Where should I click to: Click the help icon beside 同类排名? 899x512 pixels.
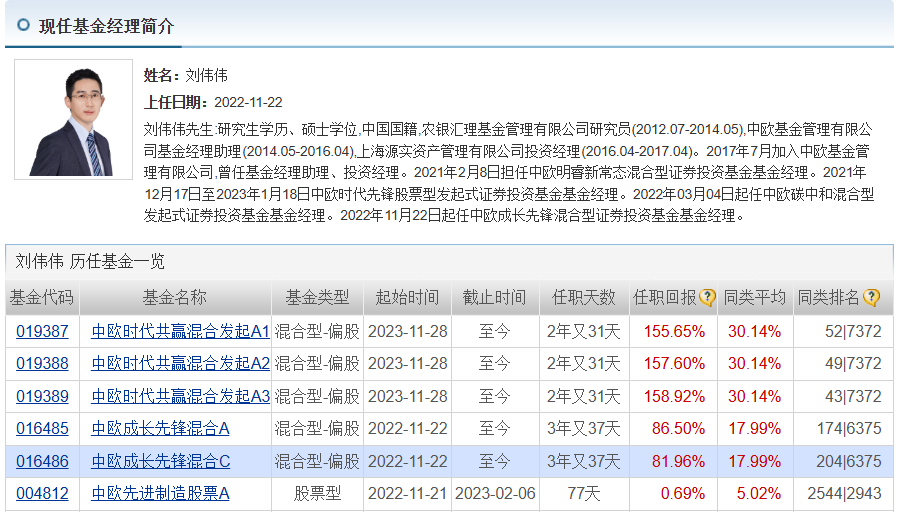tap(871, 298)
